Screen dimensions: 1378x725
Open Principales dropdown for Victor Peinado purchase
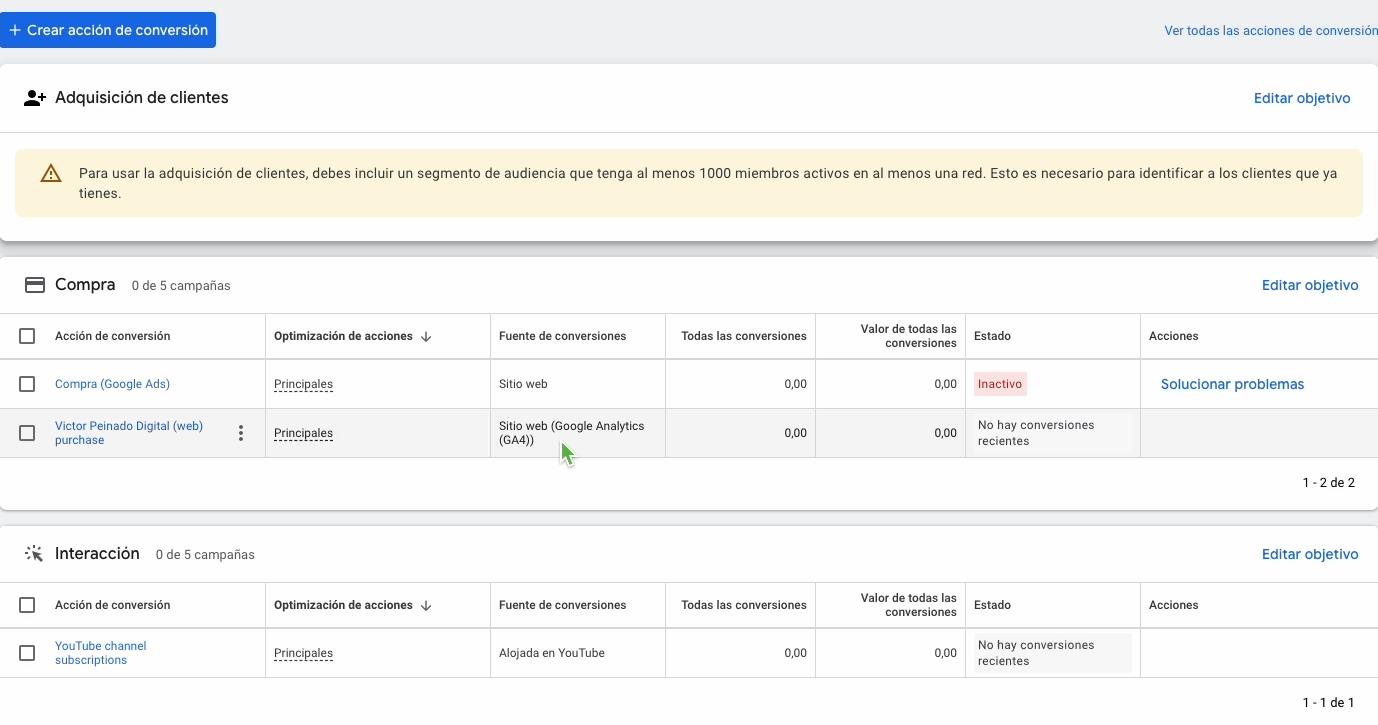point(303,433)
